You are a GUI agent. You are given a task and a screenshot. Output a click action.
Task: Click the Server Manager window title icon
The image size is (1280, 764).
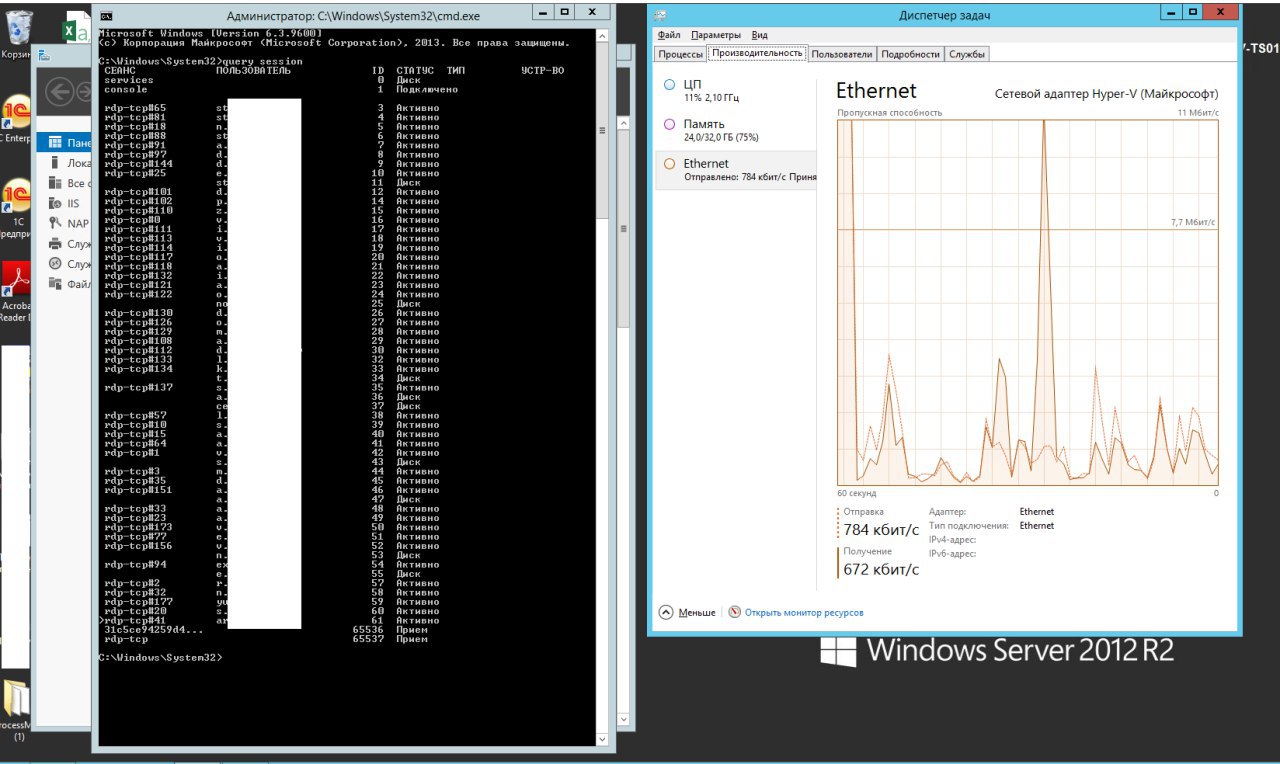click(44, 55)
